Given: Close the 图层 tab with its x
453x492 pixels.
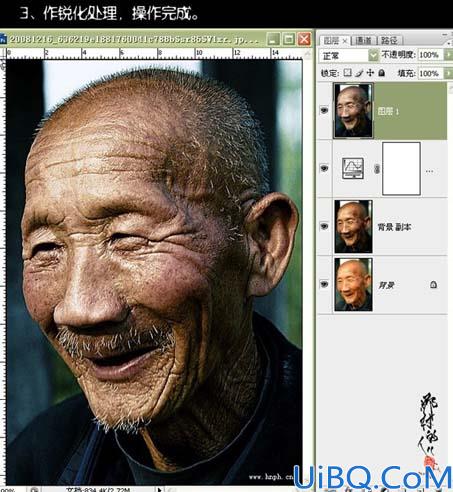Looking at the screenshot, I should [x=345, y=41].
